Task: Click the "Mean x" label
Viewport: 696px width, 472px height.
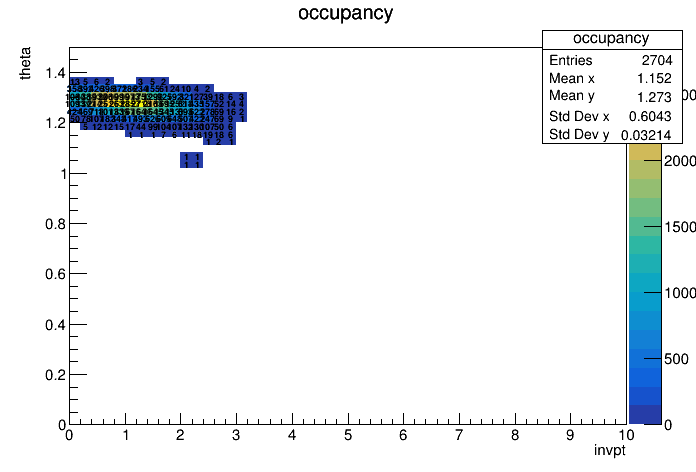Action: [x=572, y=79]
